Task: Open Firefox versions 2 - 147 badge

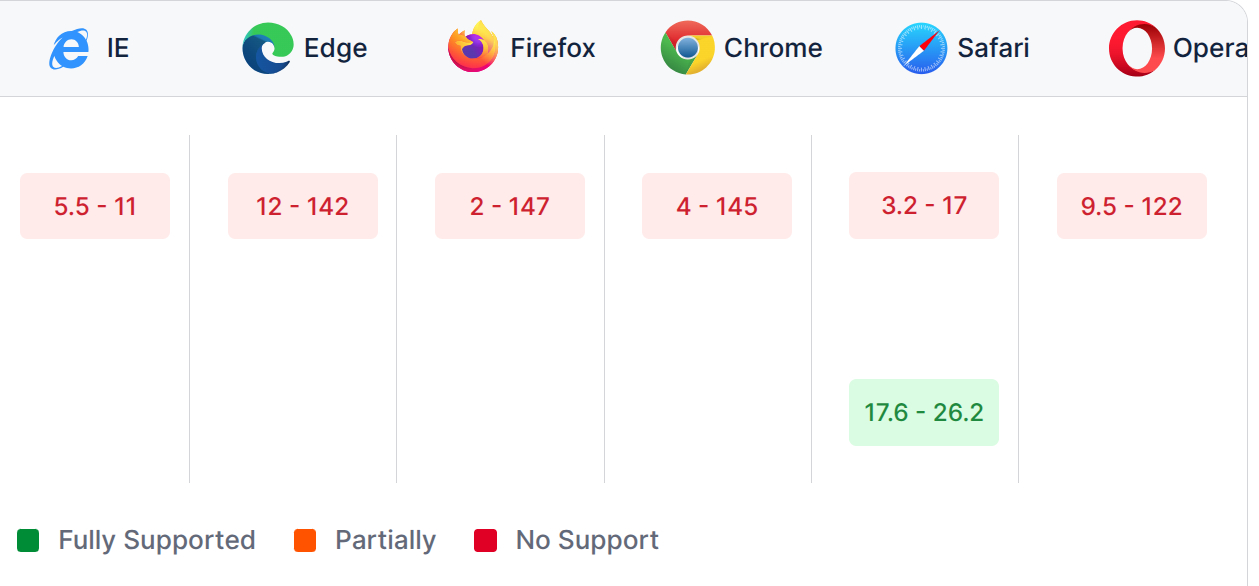Action: pyautogui.click(x=510, y=206)
